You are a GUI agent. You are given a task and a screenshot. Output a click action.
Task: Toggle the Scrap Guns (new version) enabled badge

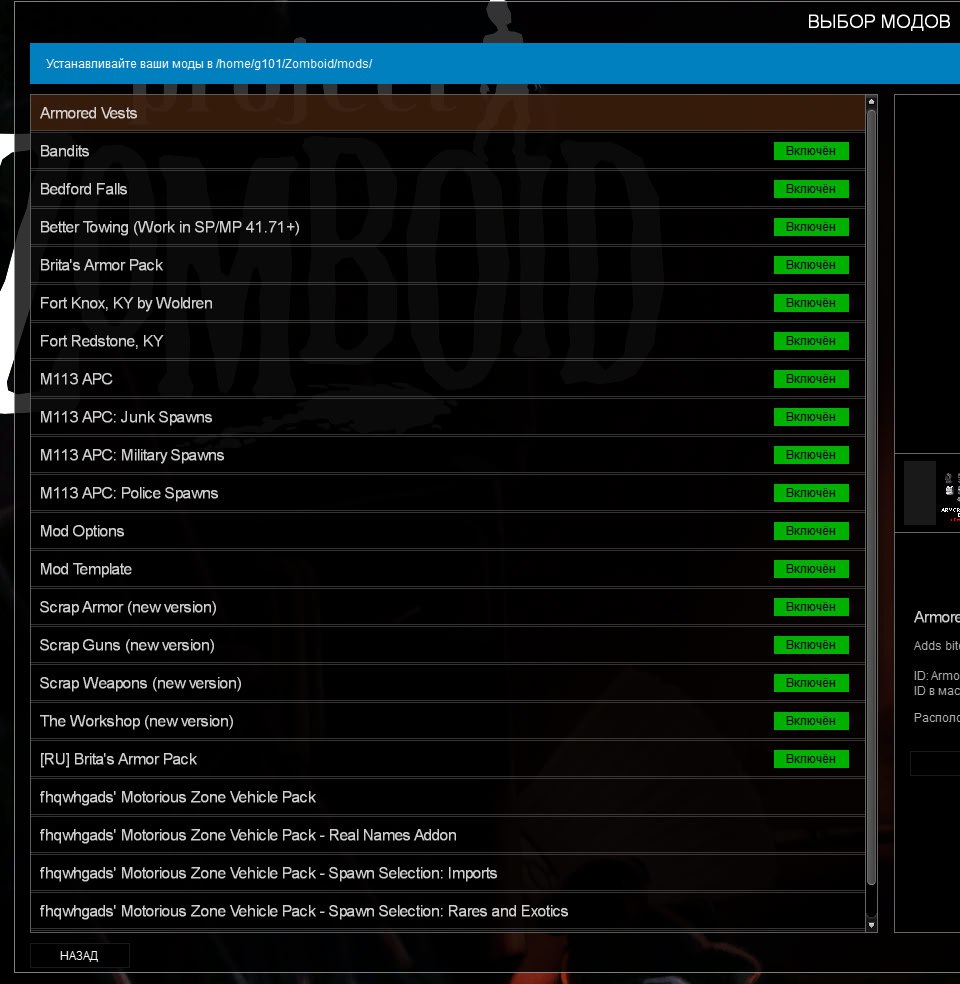coord(811,645)
